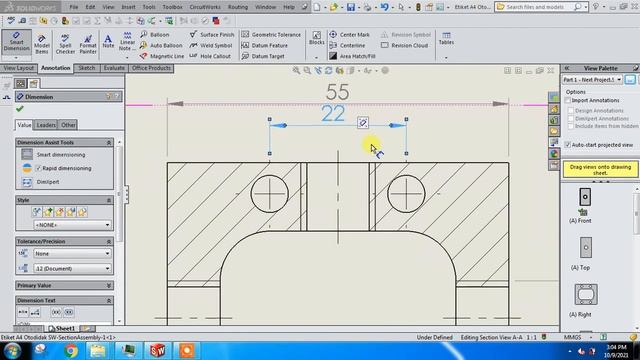Select the Magnetic Line tool
The width and height of the screenshot is (640, 360).
tap(162, 56)
